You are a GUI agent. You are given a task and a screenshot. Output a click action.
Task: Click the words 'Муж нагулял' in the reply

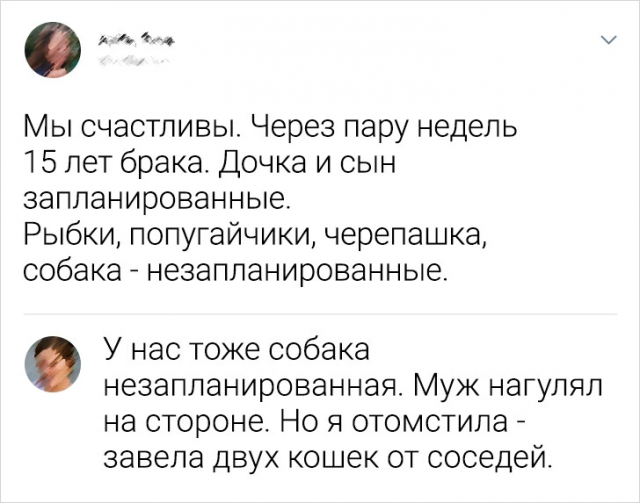pos(508,386)
